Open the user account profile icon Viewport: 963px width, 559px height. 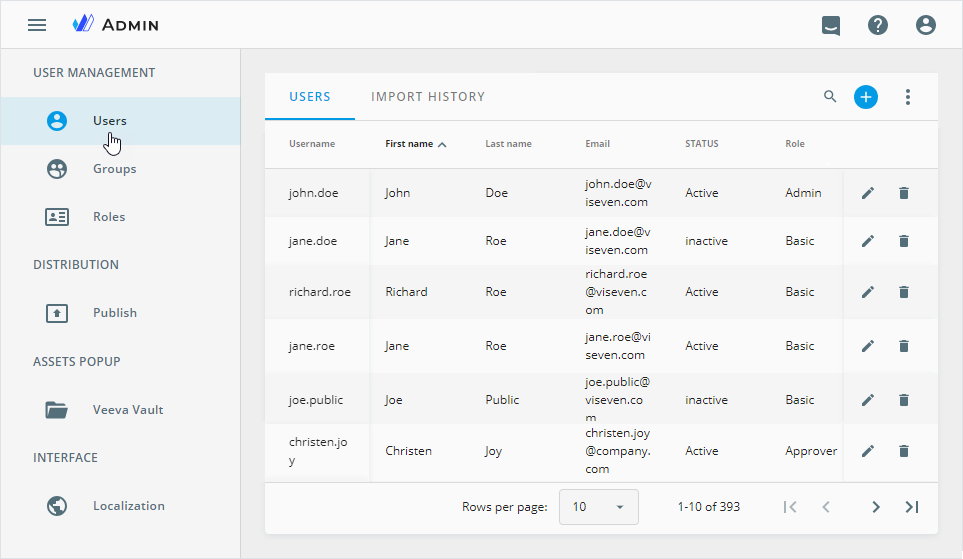click(x=926, y=25)
